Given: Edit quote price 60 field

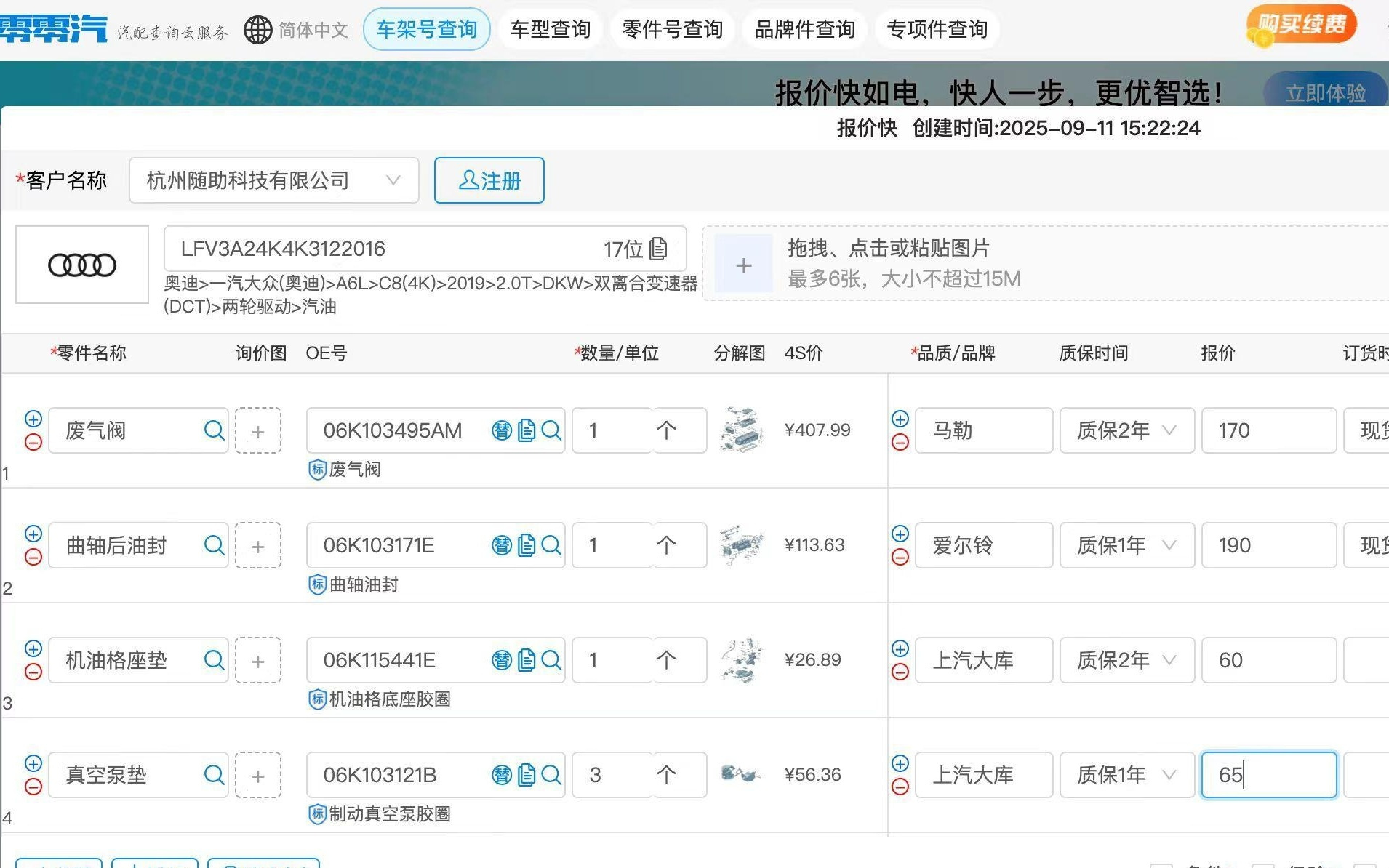Looking at the screenshot, I should tap(1269, 660).
